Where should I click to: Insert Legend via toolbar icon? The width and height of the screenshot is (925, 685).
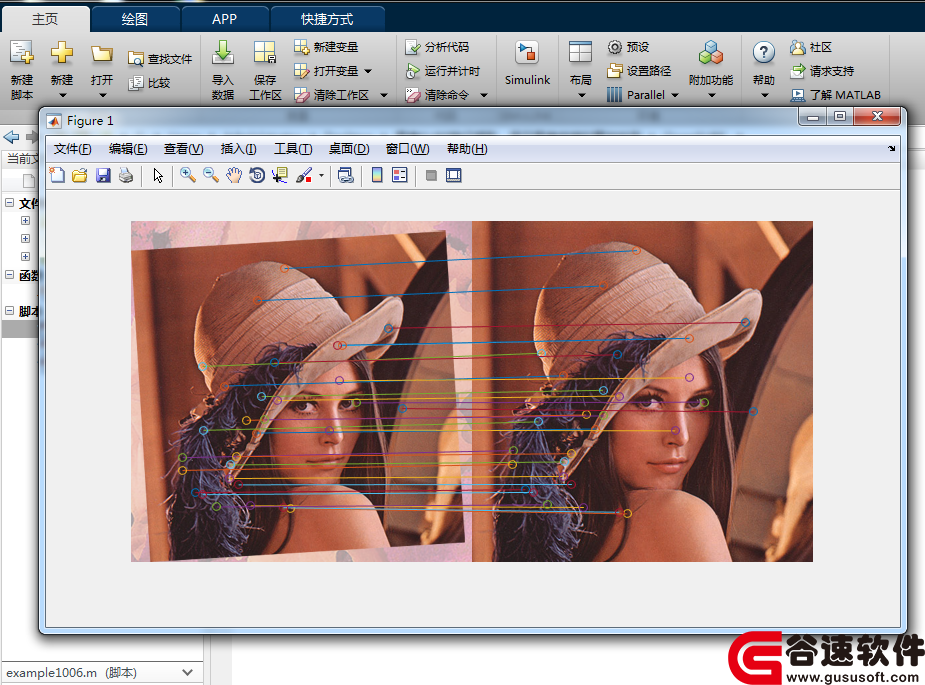click(x=399, y=175)
